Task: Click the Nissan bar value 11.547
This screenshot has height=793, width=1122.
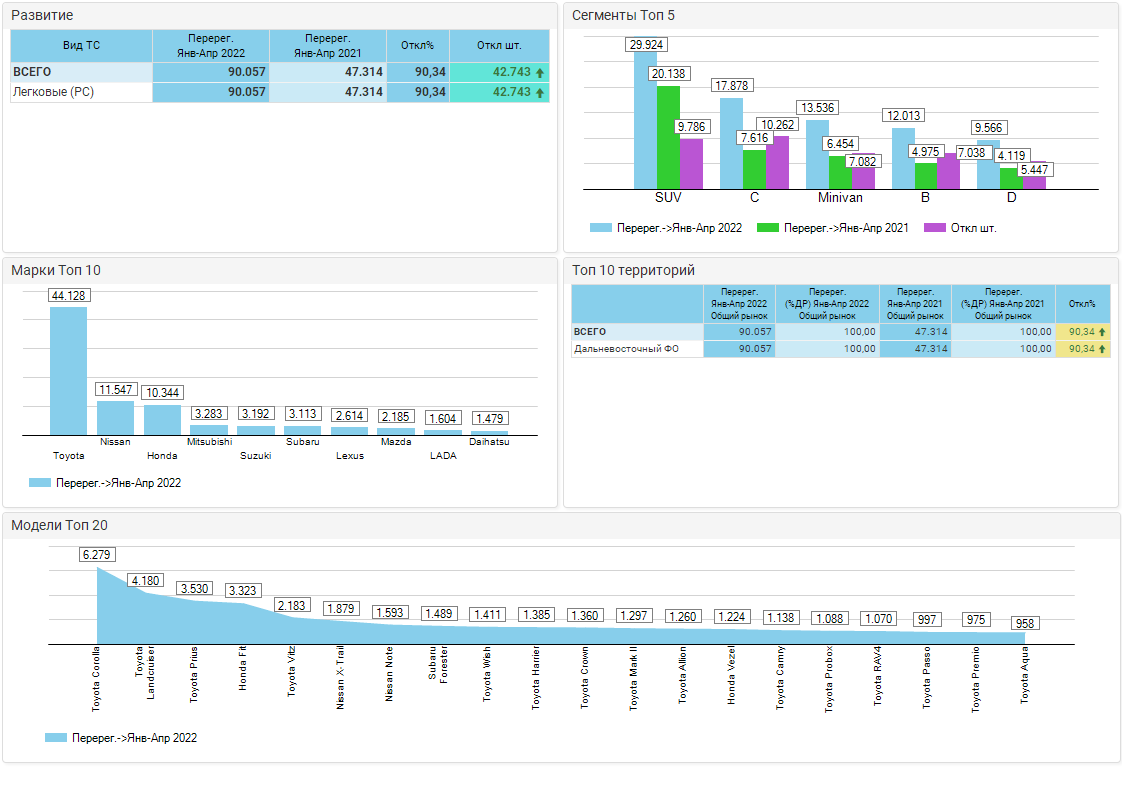Action: click(x=115, y=389)
